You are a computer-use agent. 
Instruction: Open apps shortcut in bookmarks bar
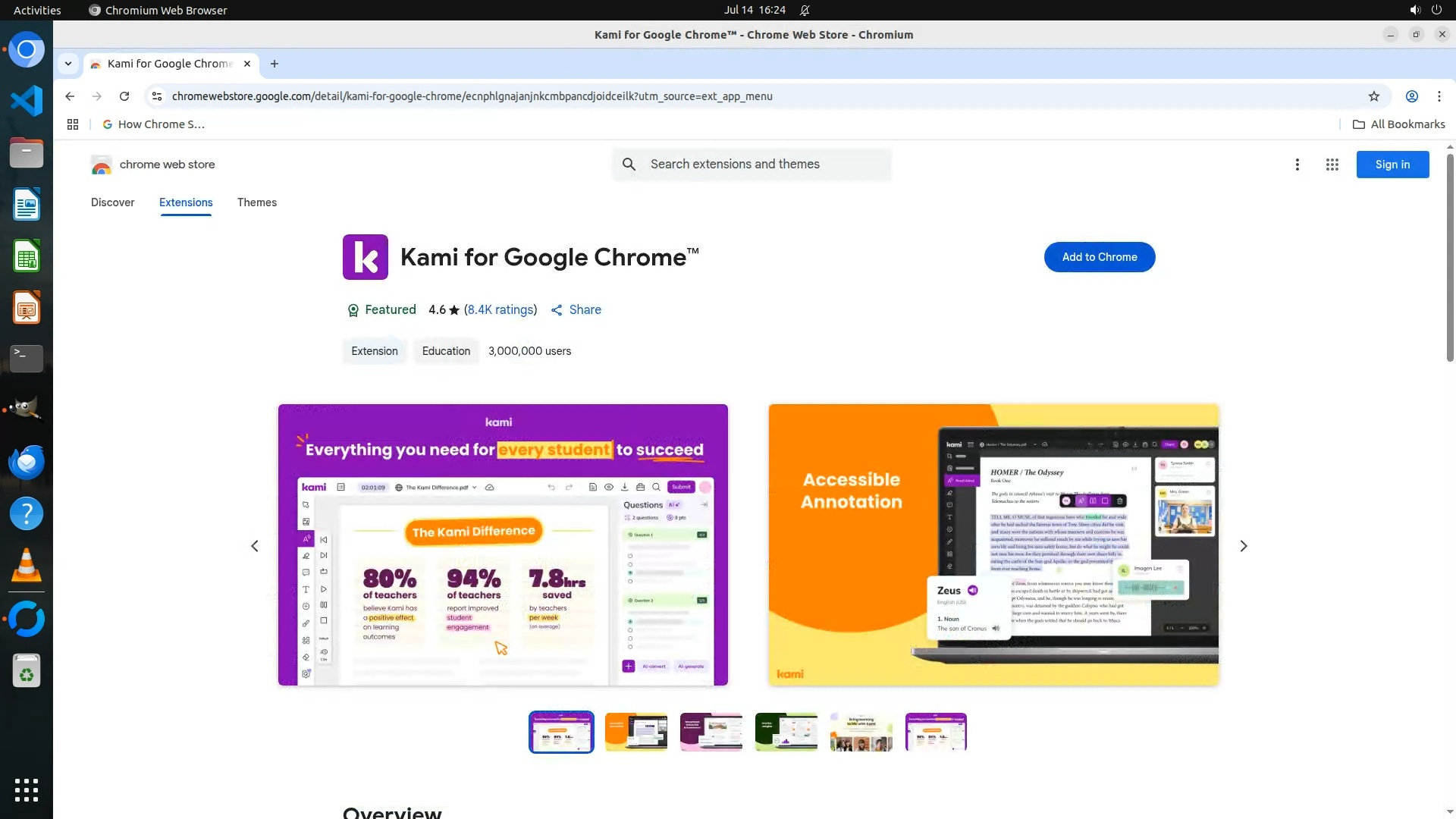click(73, 124)
